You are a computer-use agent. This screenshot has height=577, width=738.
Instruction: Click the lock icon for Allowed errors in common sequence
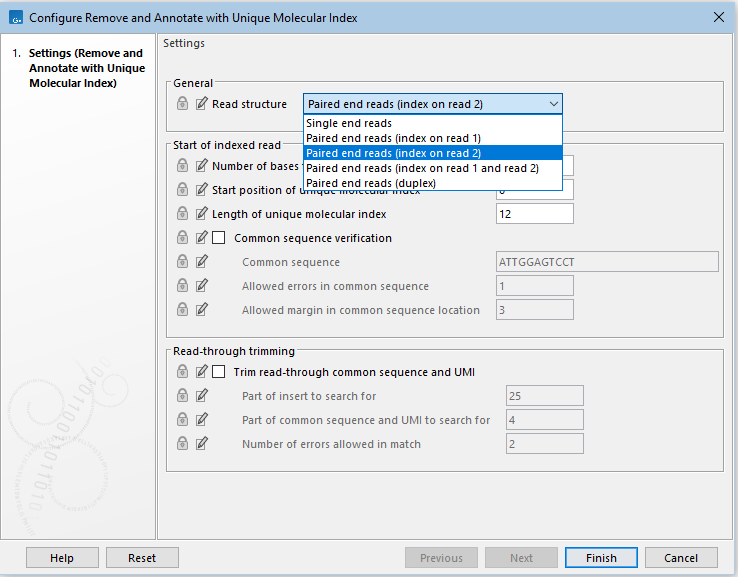[x=182, y=286]
